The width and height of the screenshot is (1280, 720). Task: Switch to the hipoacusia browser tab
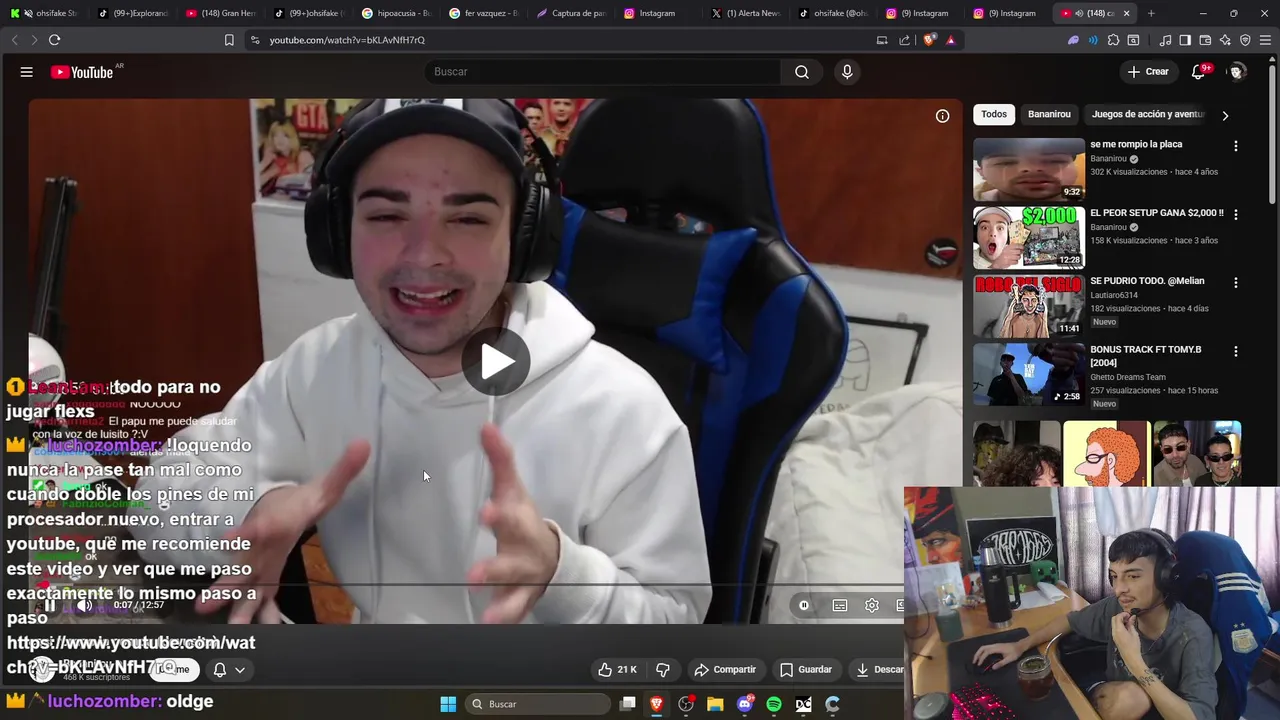[x=397, y=13]
